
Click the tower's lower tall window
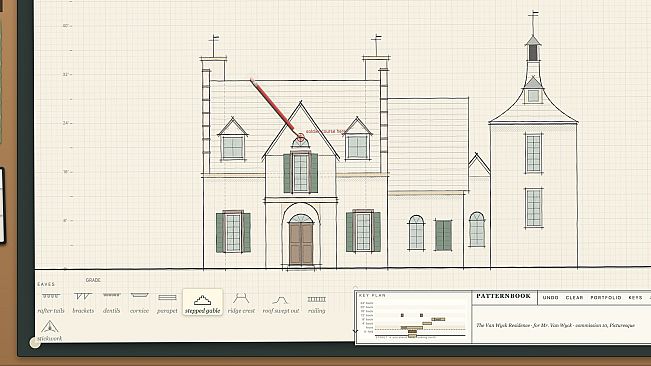tap(534, 208)
